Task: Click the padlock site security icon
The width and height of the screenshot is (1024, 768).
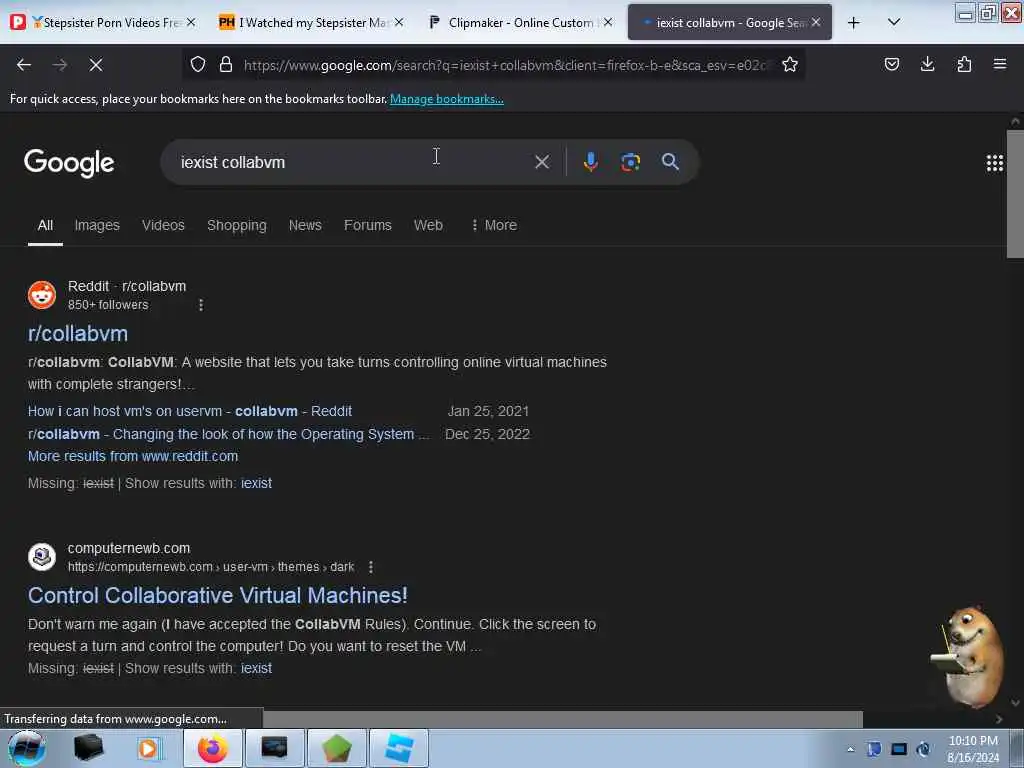Action: [x=226, y=64]
